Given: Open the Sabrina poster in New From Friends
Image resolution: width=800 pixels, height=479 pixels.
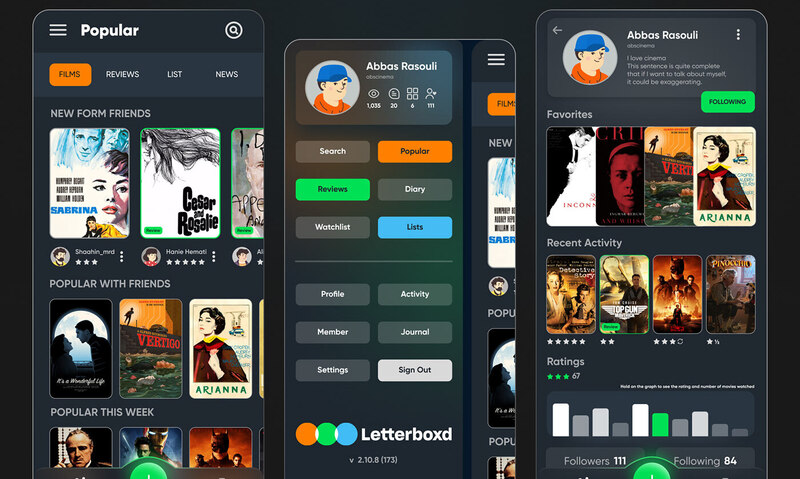Looking at the screenshot, I should click(89, 183).
